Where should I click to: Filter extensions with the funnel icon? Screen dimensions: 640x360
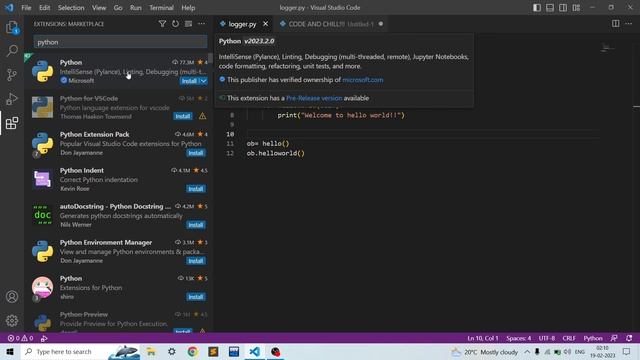pyautogui.click(x=162, y=24)
